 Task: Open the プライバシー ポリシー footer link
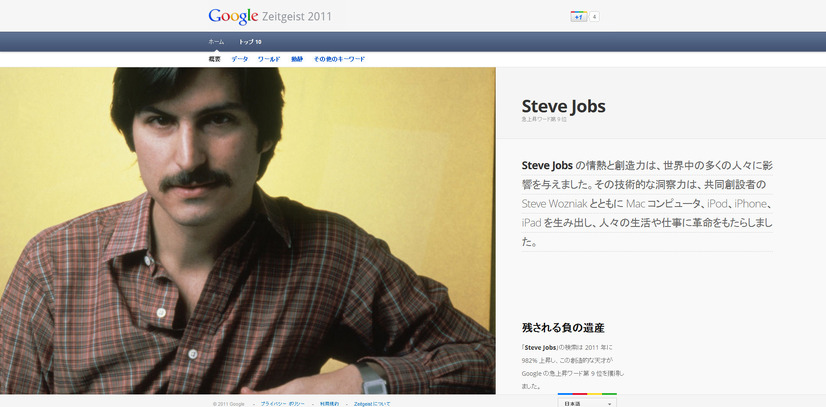point(282,404)
